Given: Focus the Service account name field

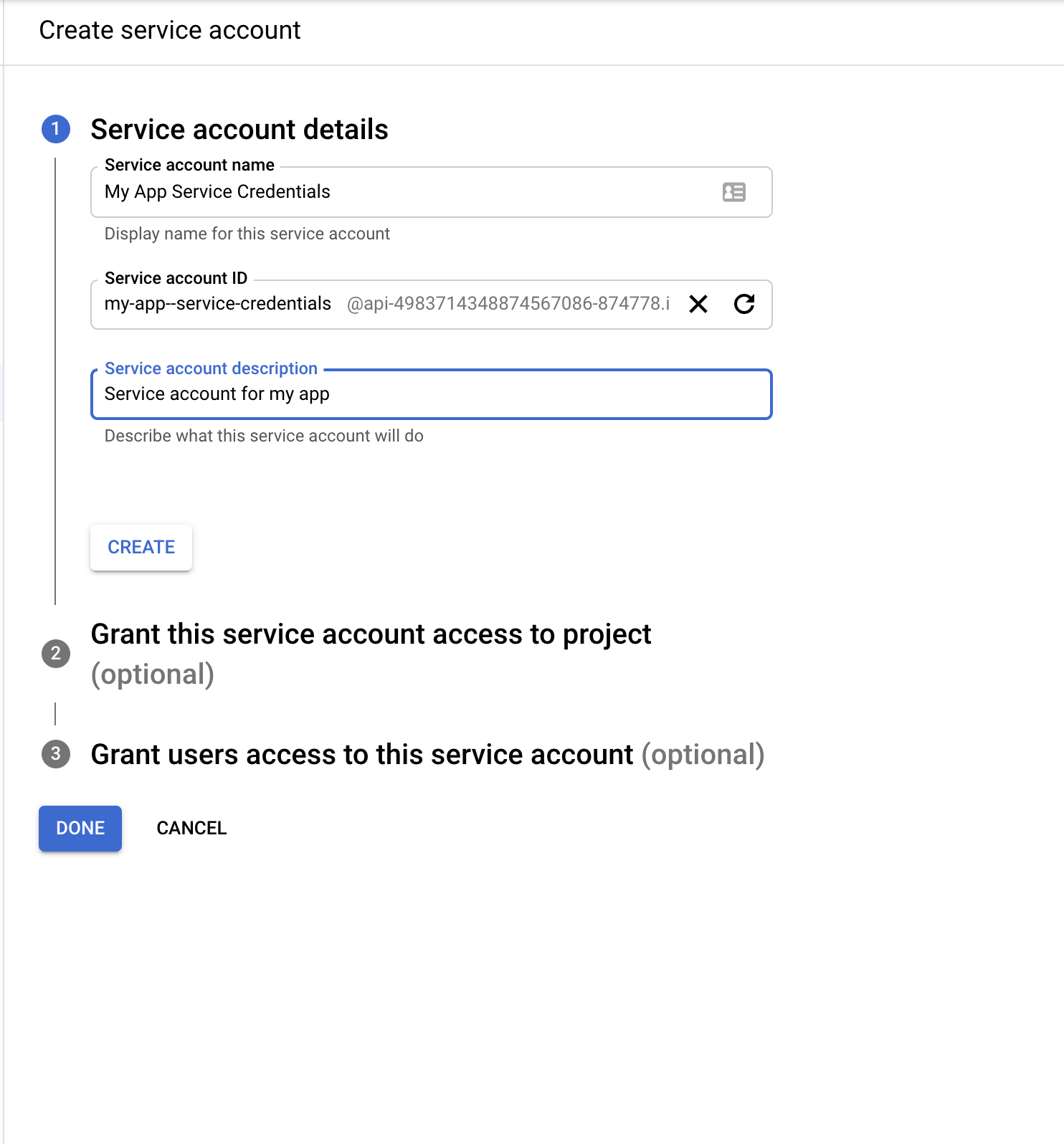Looking at the screenshot, I should click(402, 192).
